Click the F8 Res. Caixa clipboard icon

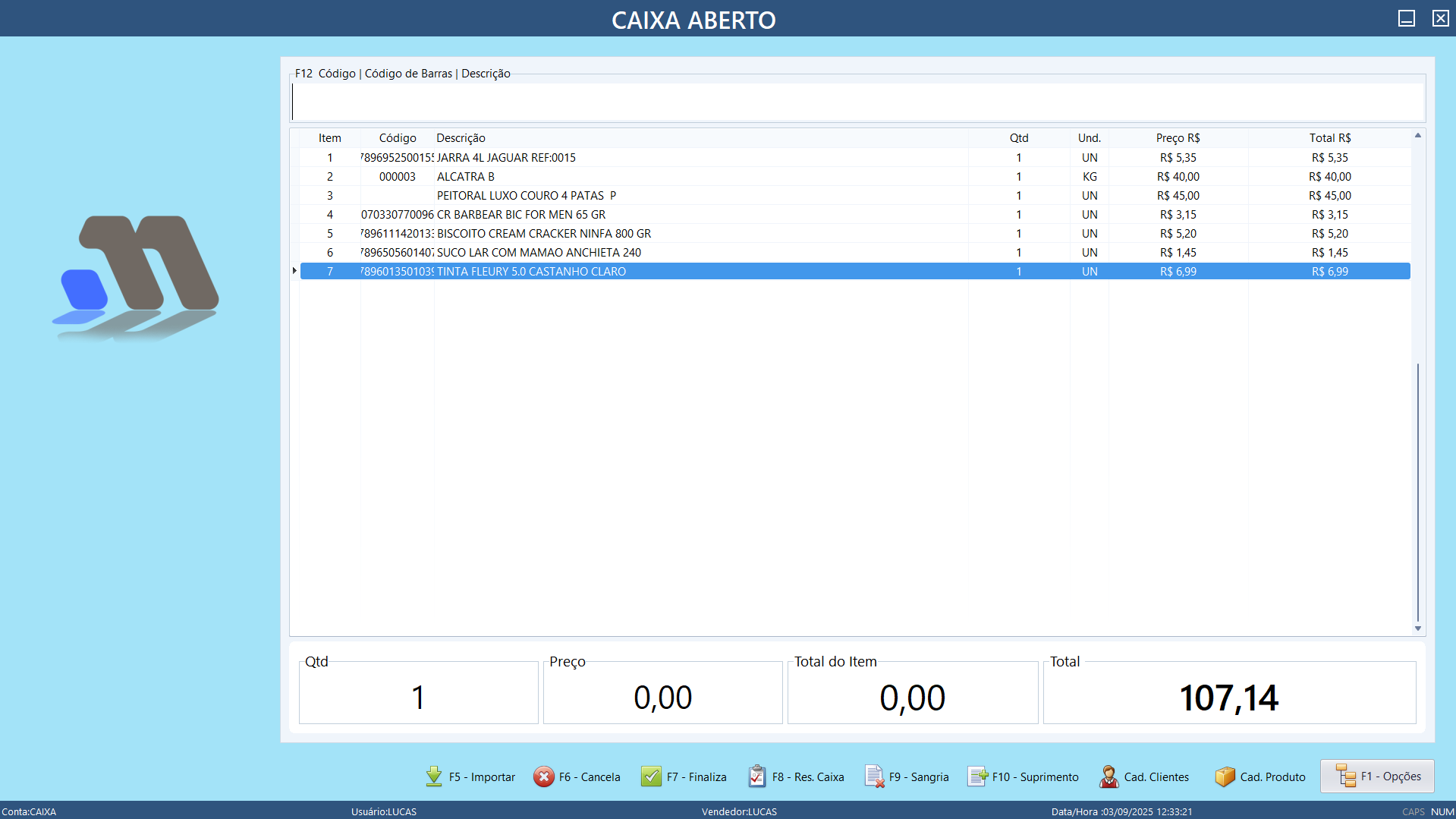(x=757, y=776)
